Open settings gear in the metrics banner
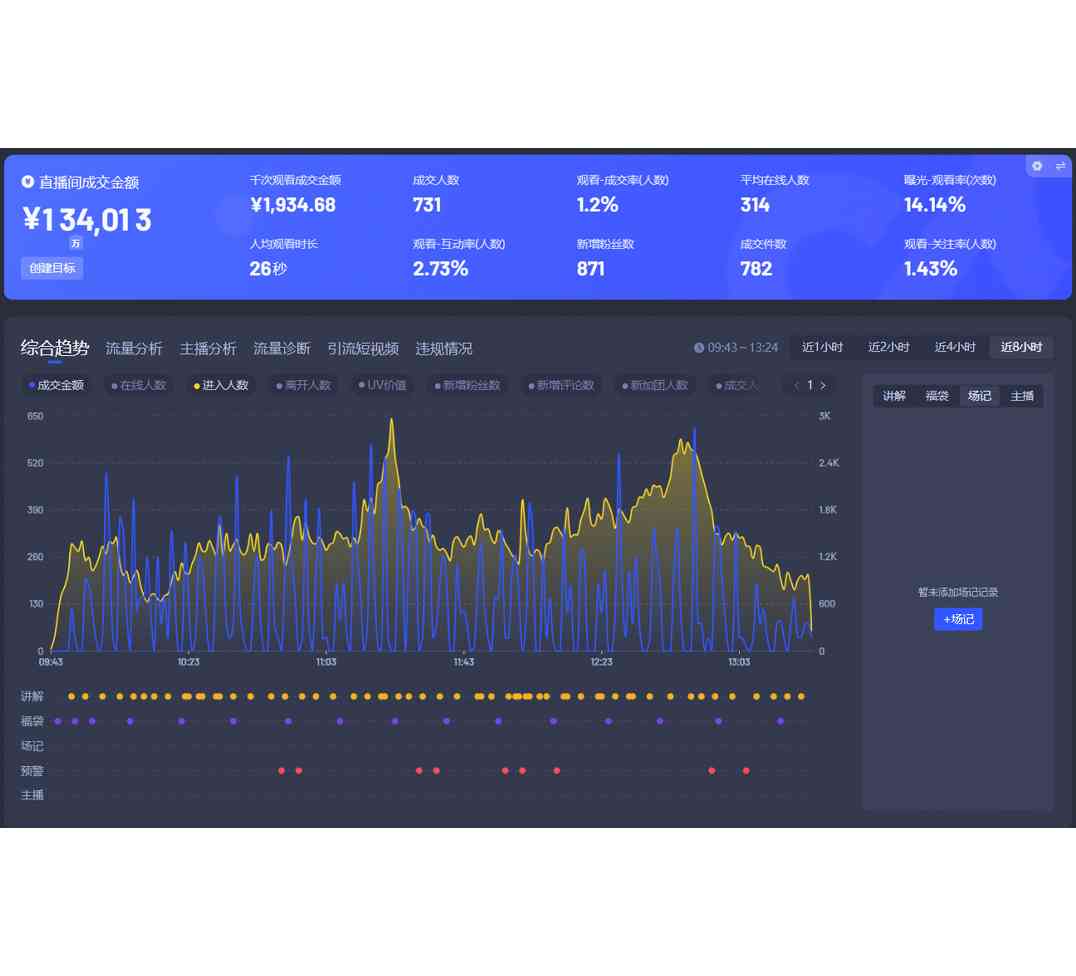The height and width of the screenshot is (976, 1076). point(1037,166)
